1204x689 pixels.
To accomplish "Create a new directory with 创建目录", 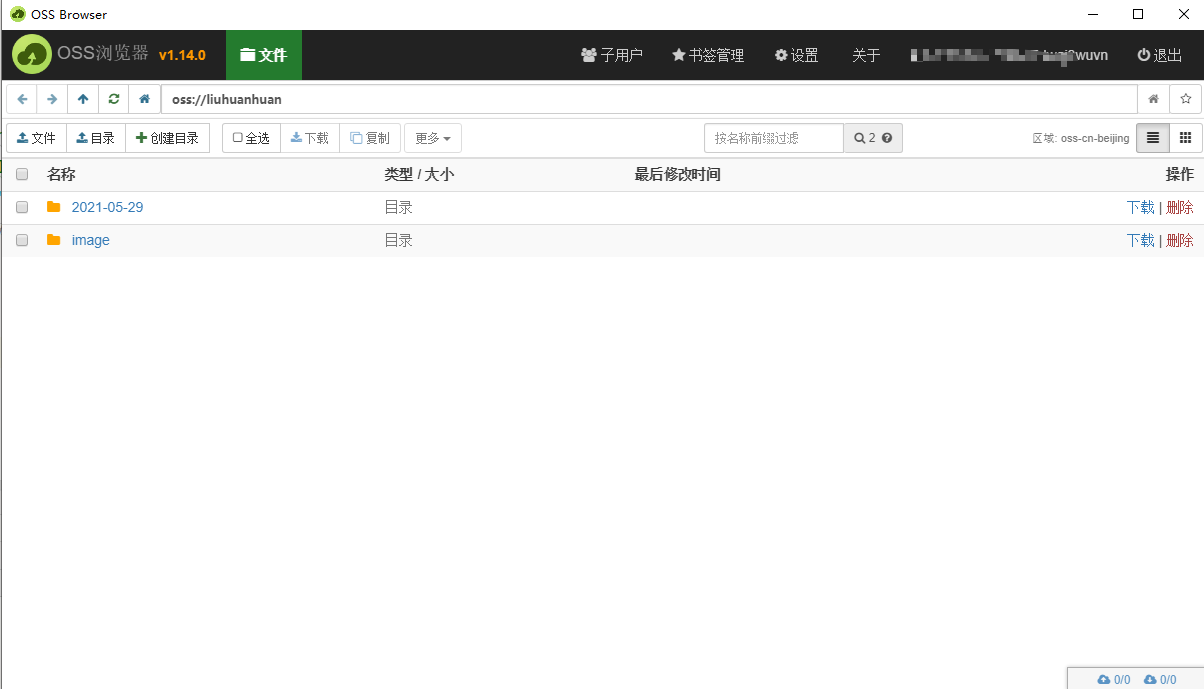I will 167,138.
